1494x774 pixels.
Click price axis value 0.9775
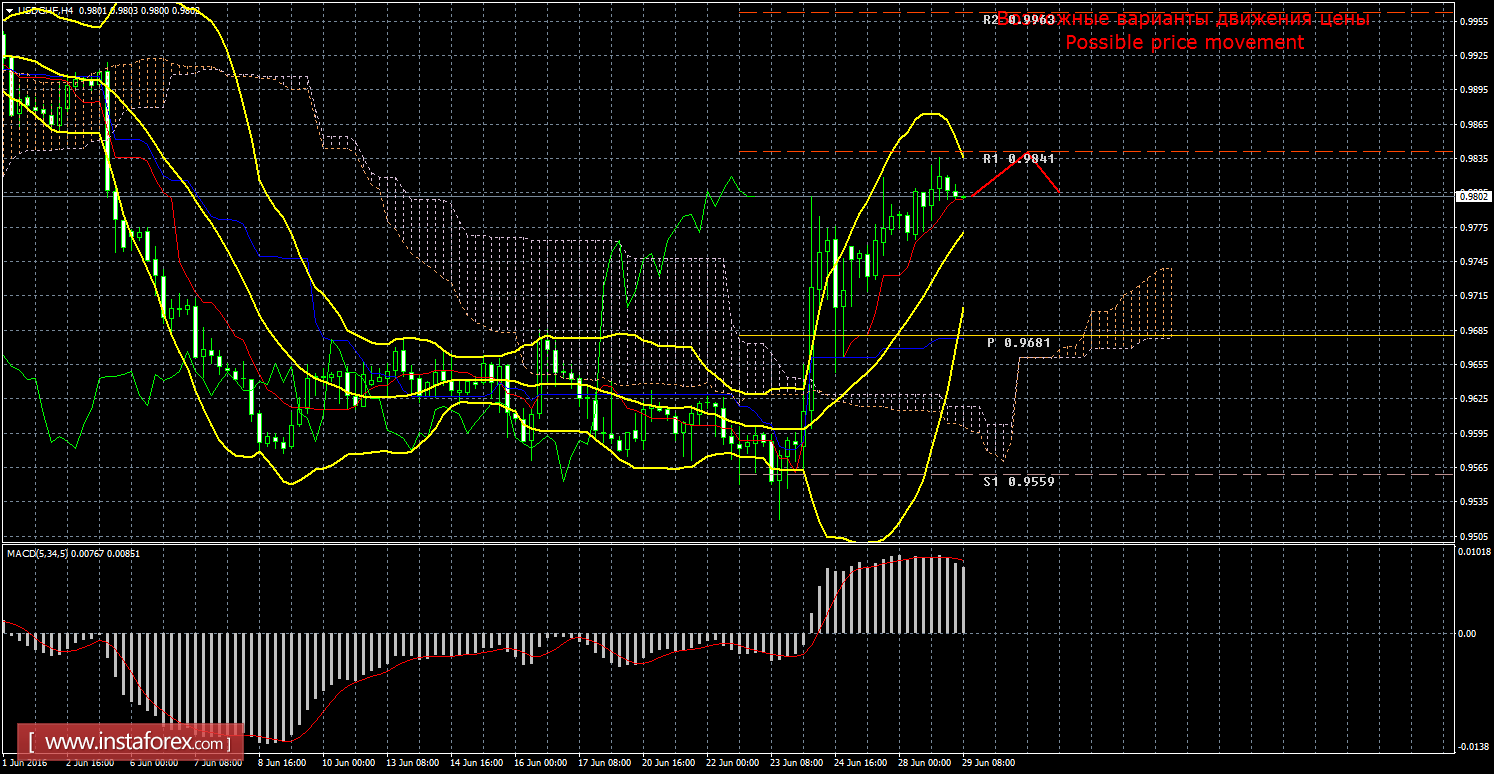(x=1472, y=228)
